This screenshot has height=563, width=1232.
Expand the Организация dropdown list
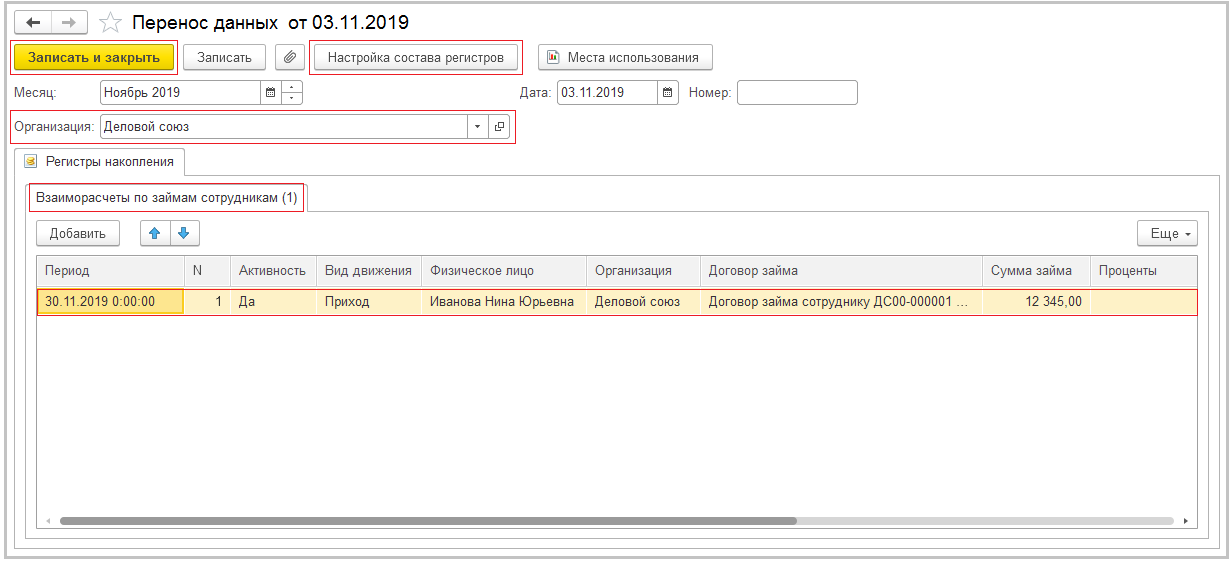(477, 127)
